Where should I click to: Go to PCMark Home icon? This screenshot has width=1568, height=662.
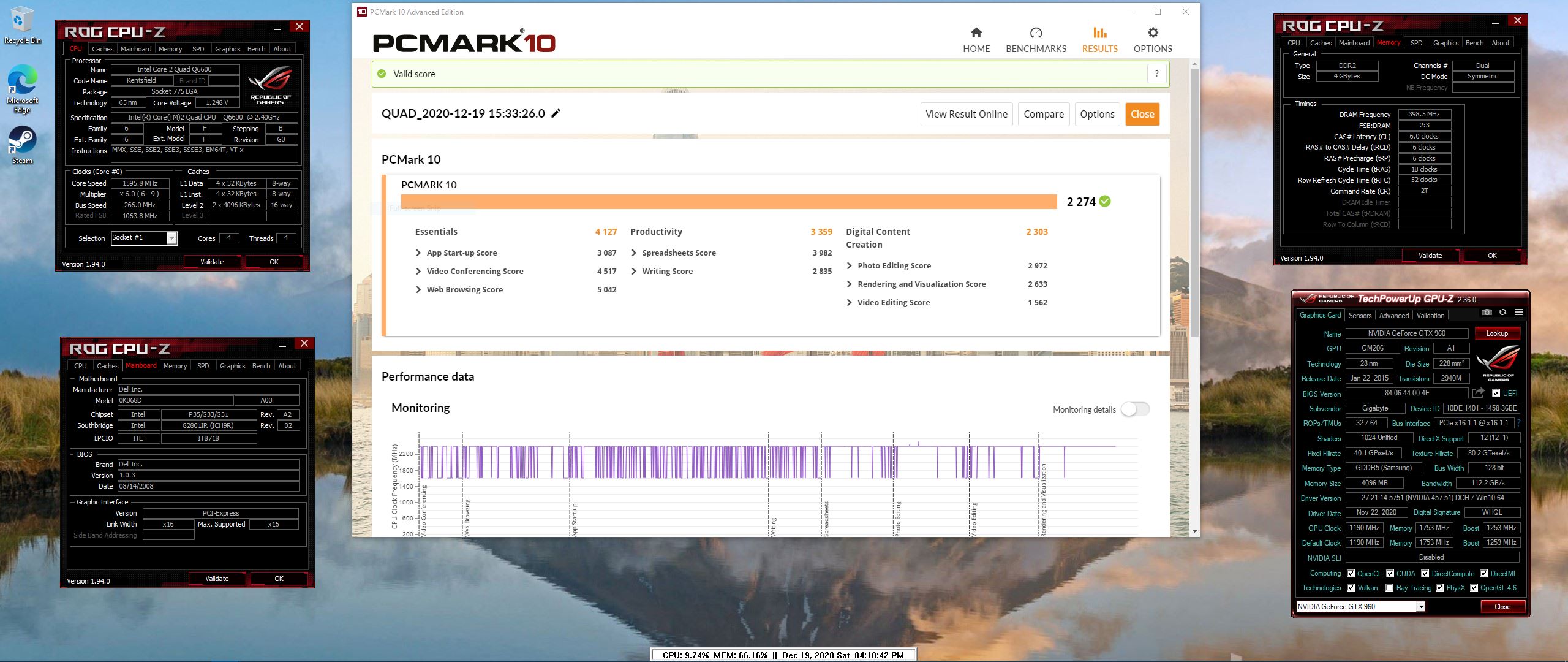point(976,32)
